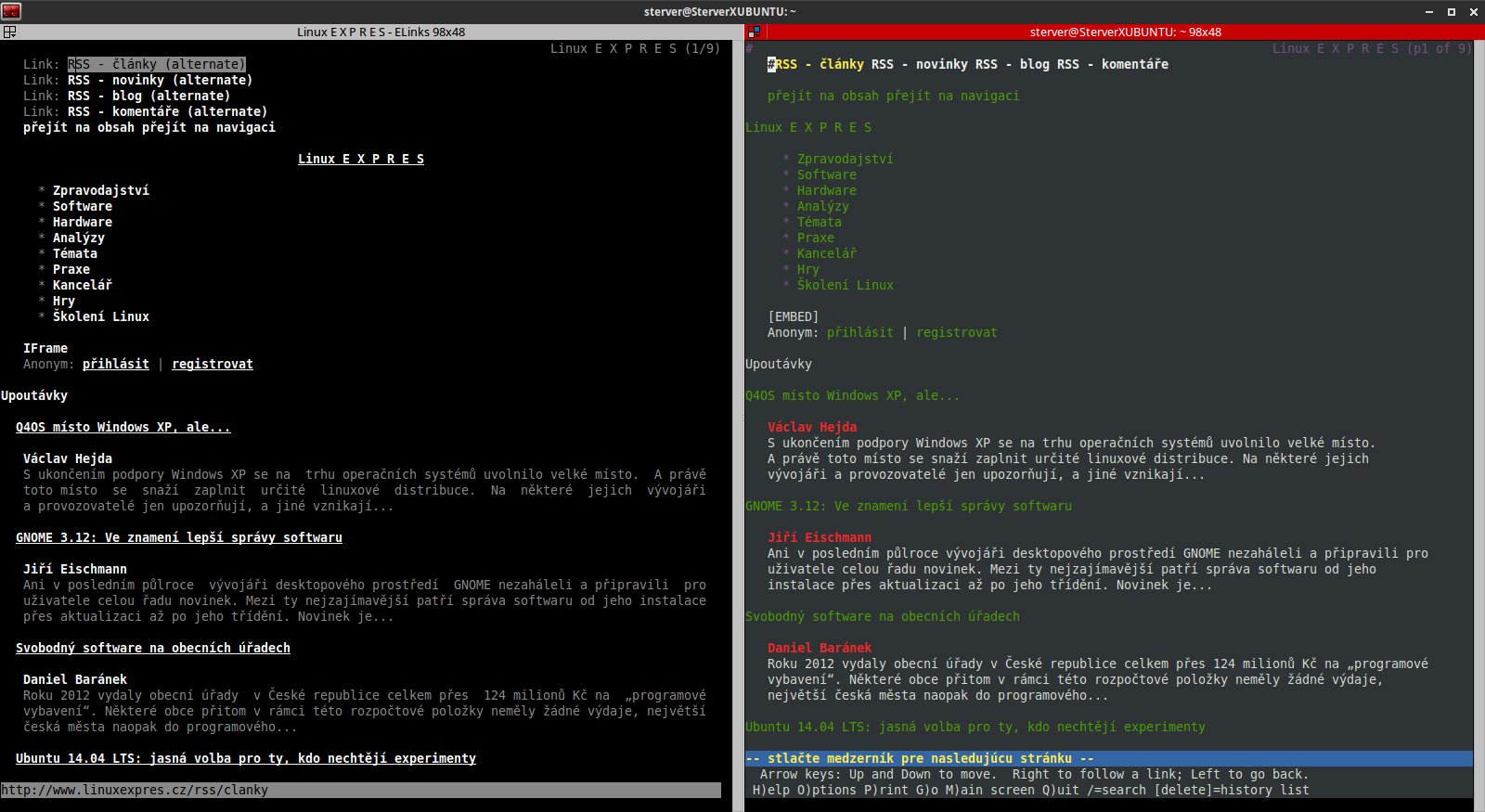The image size is (1485, 812).
Task: Click the terminal app icon in title bar
Action: click(x=10, y=11)
